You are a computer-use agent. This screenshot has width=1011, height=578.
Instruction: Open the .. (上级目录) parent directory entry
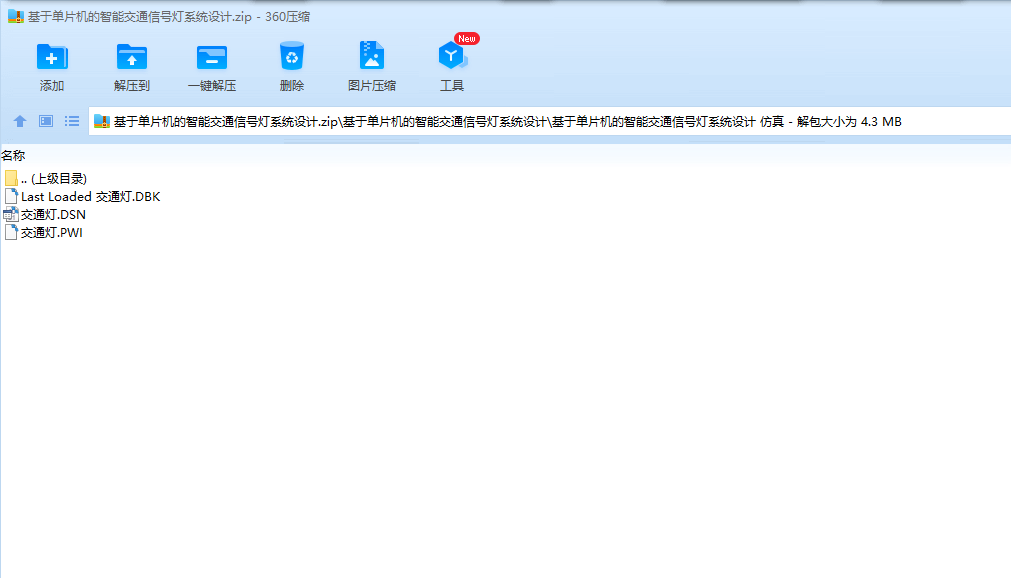pos(54,179)
